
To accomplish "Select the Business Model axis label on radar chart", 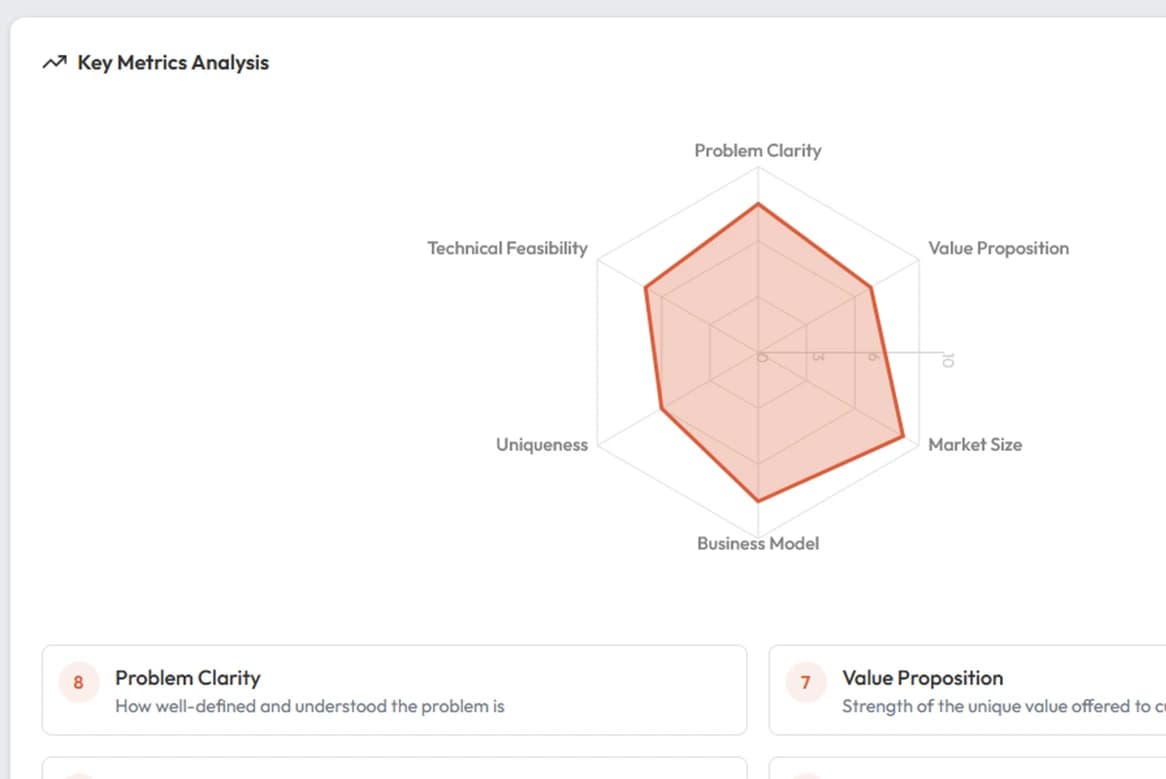I will (757, 543).
